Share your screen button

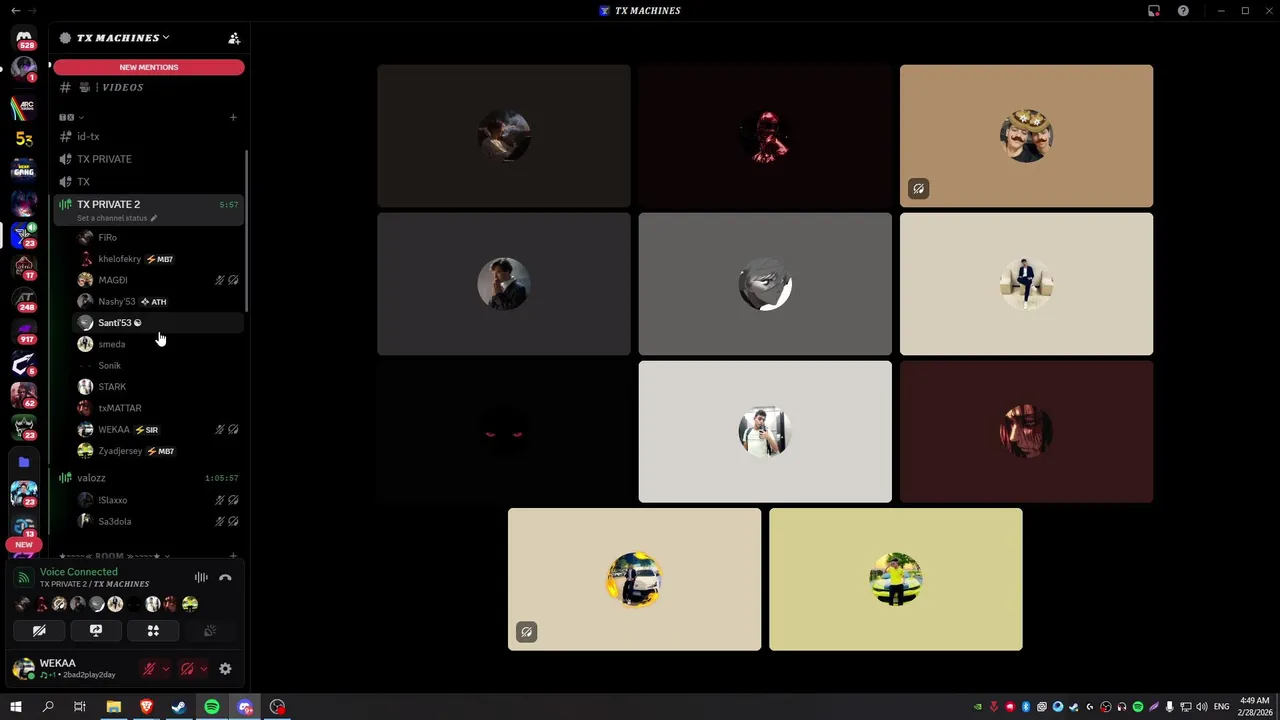[96, 631]
